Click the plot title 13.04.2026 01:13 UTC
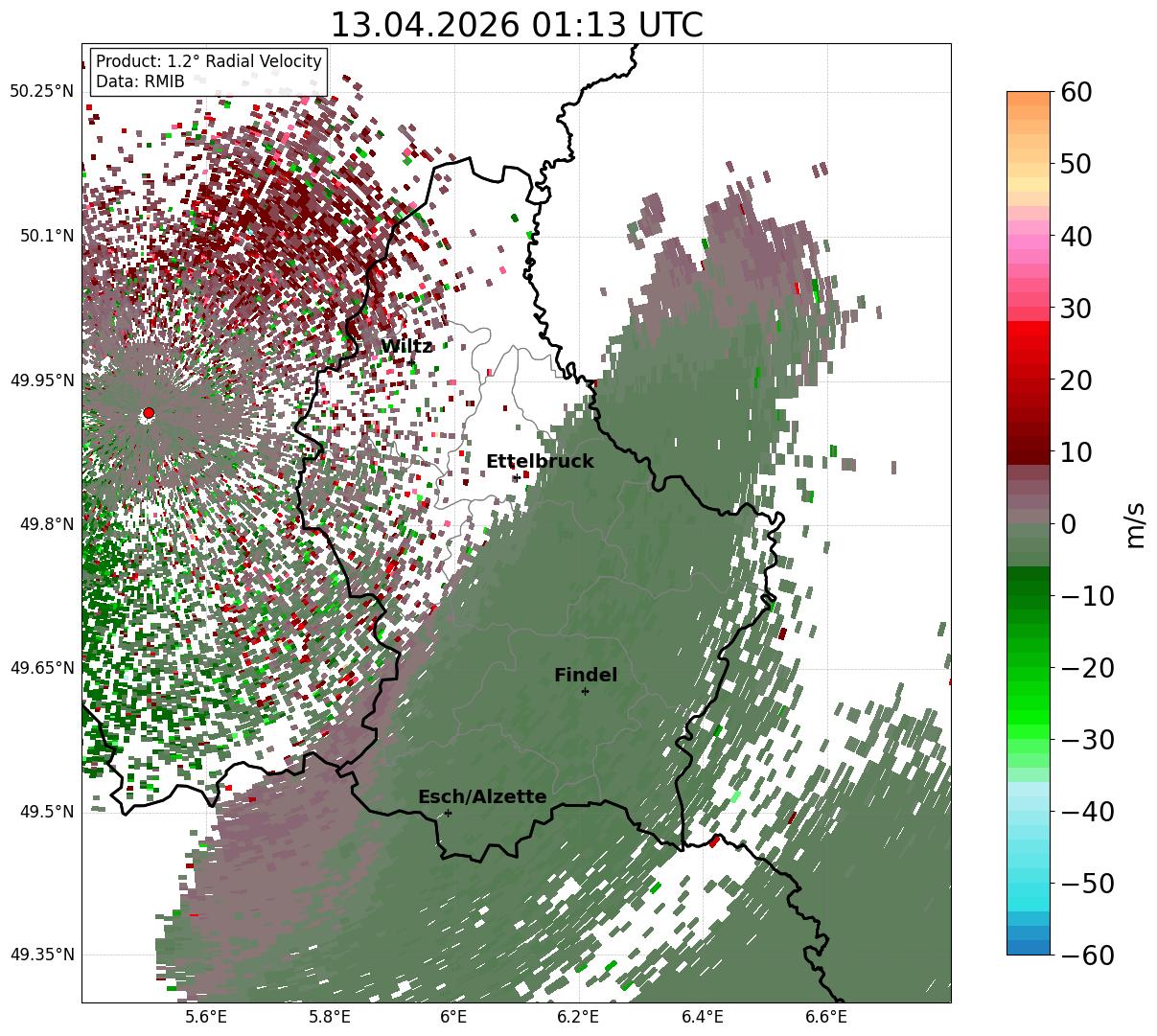 [x=516, y=25]
